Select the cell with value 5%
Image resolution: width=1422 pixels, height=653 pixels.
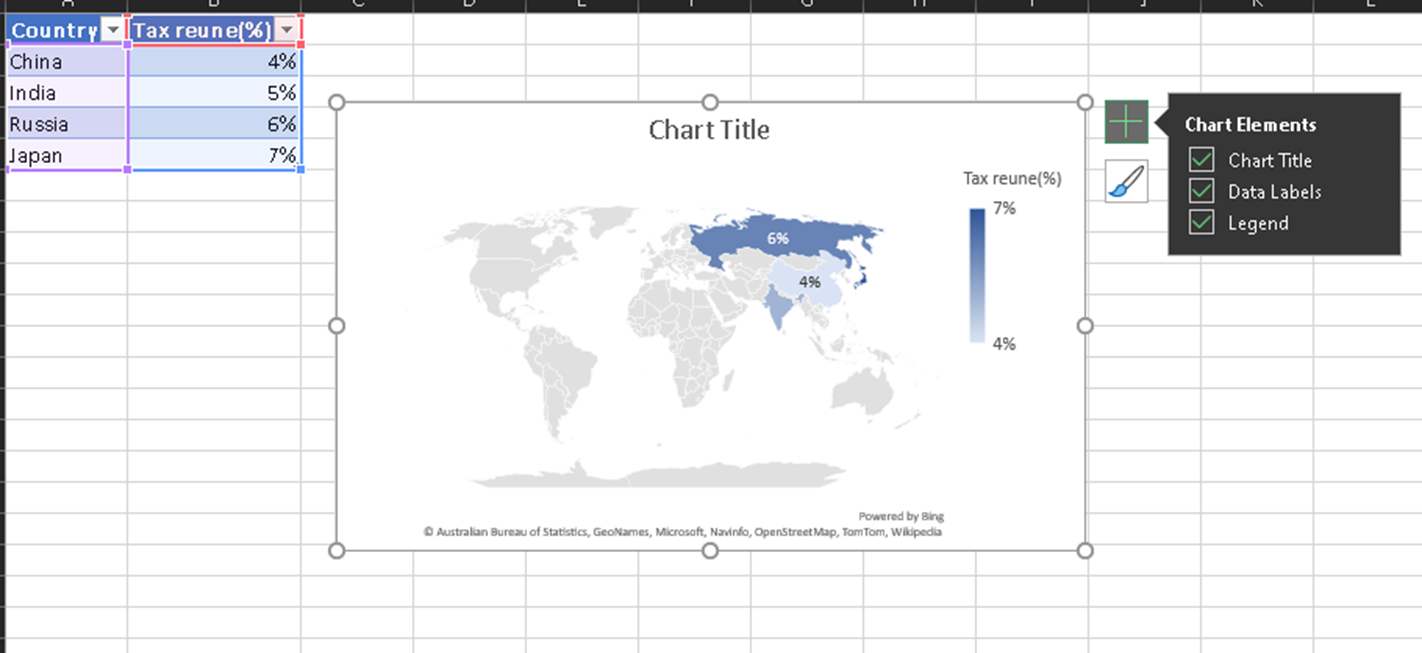pos(214,93)
